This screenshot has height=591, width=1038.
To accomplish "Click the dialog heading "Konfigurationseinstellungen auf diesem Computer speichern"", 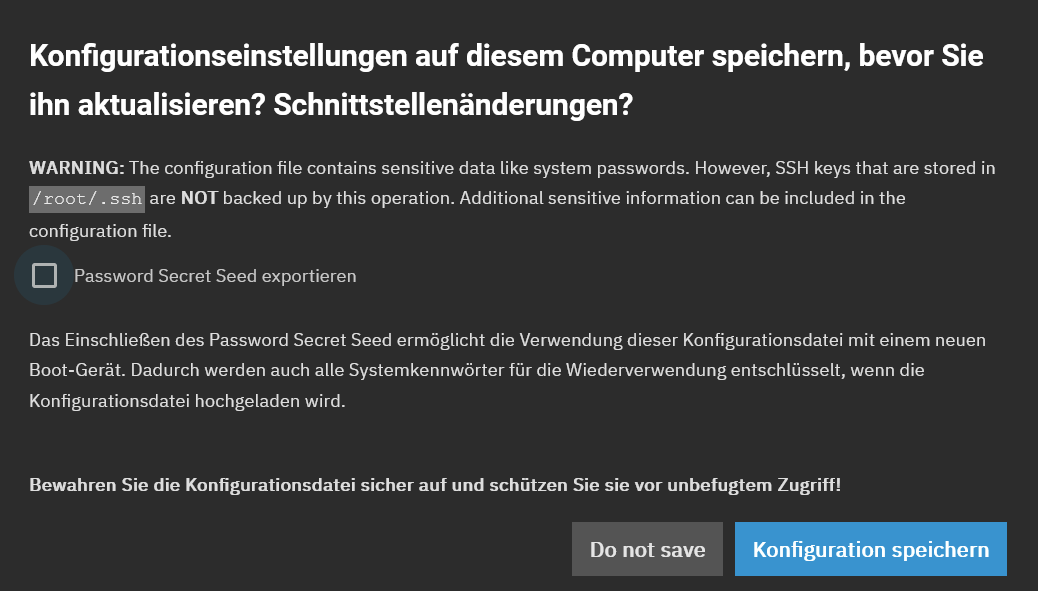I will [x=400, y=56].
